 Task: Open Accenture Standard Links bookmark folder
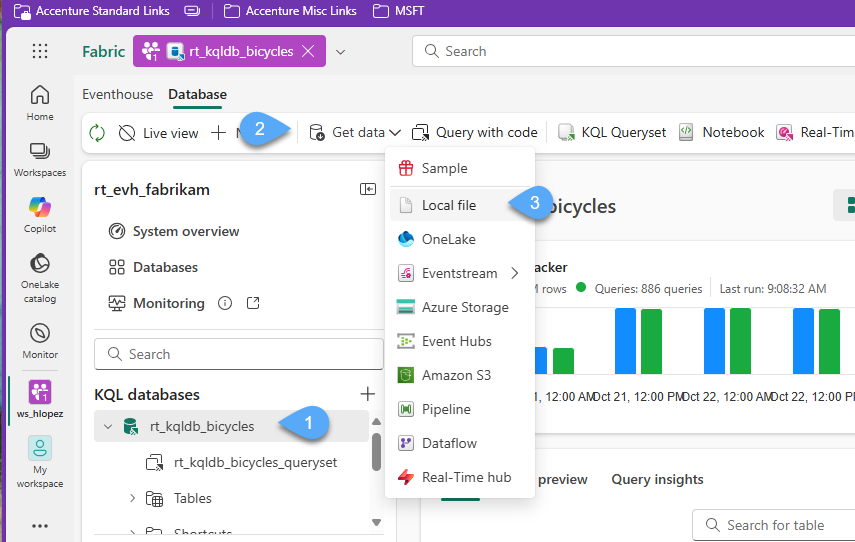(x=91, y=11)
